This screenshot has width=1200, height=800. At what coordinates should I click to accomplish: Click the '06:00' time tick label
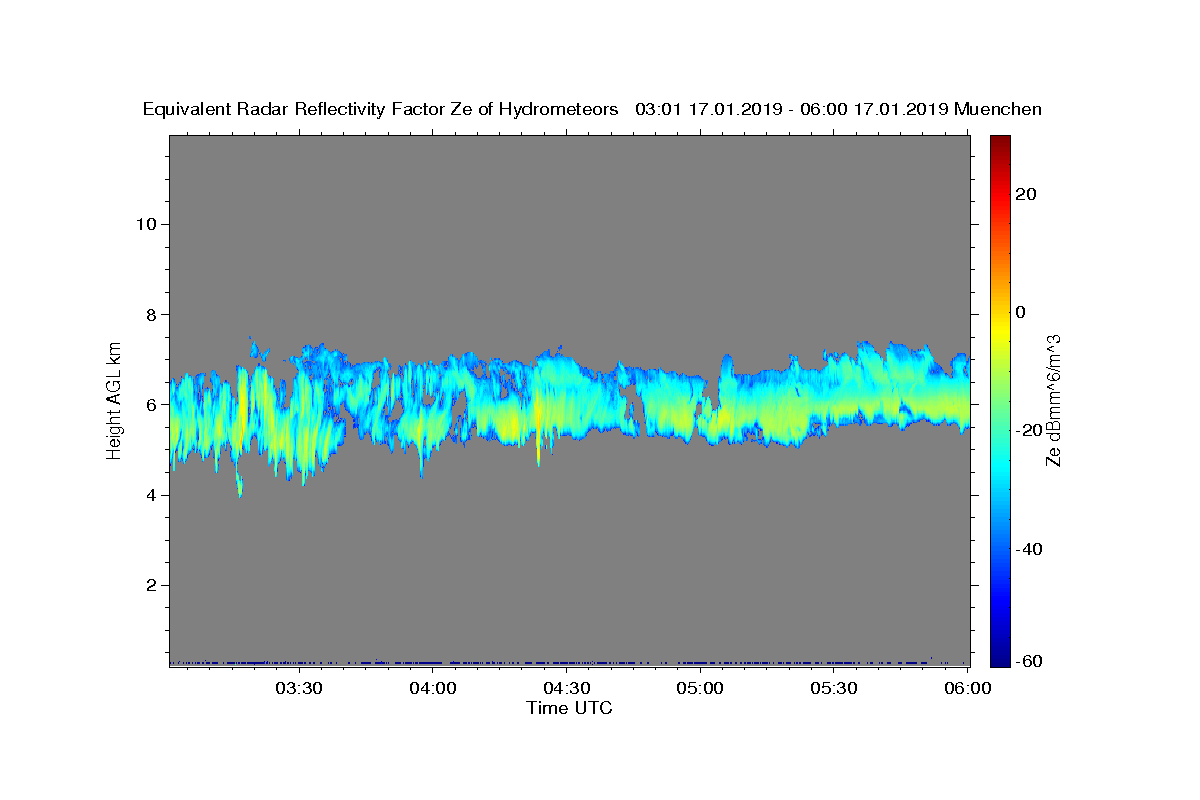click(x=968, y=689)
